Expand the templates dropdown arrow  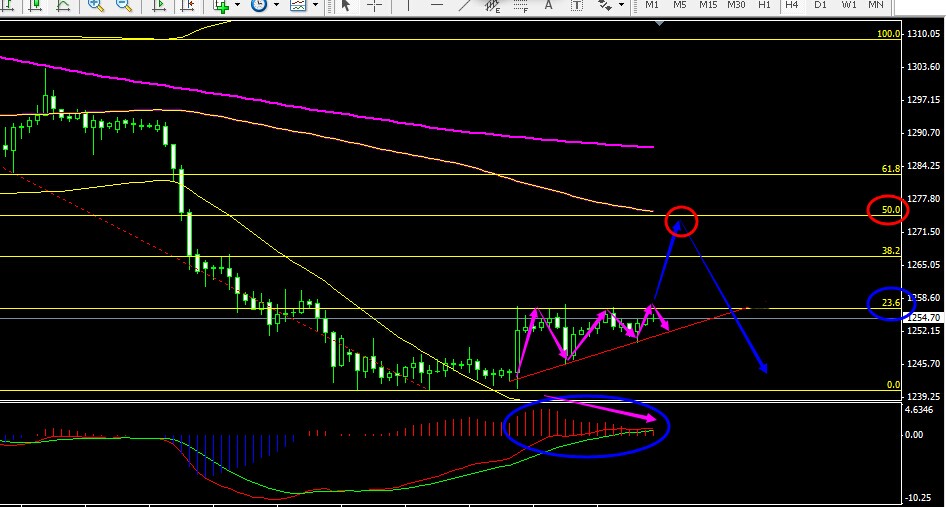(x=315, y=5)
